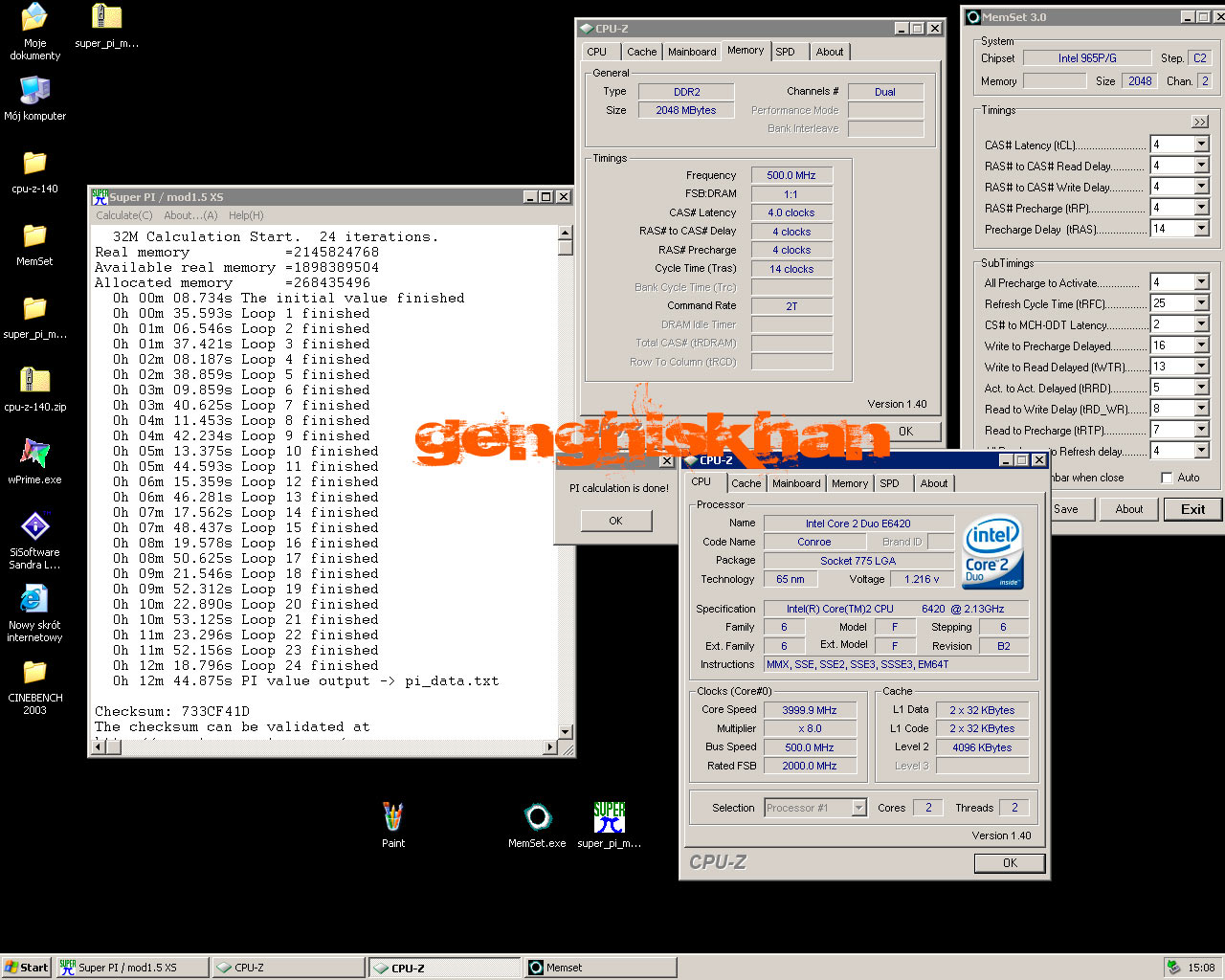Open Mainboard tab in front CPU-Z window
1225x980 pixels.
[796, 483]
